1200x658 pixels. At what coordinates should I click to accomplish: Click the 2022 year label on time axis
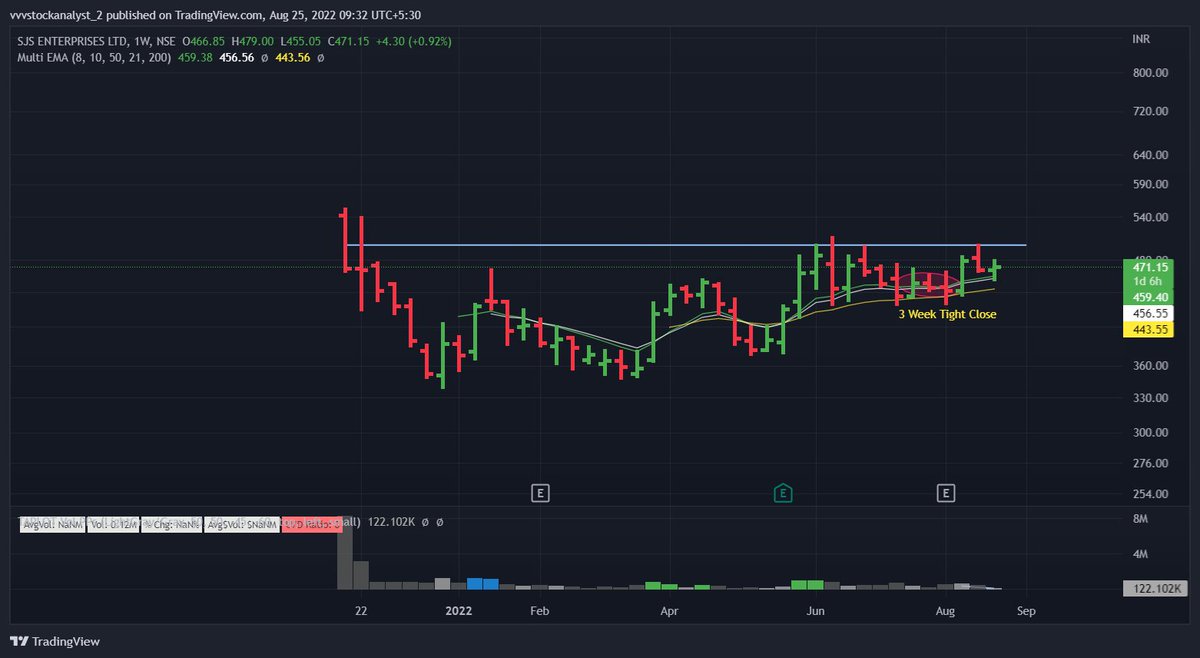coord(457,609)
